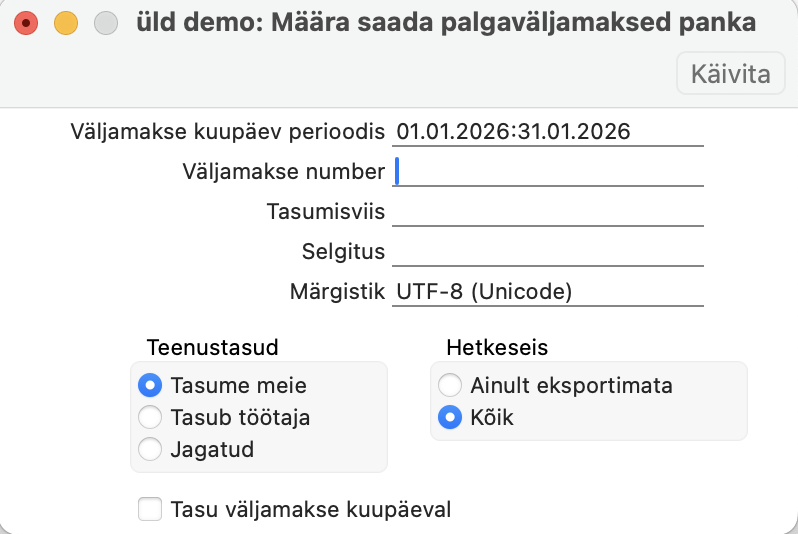The width and height of the screenshot is (798, 534).
Task: Select the Jagatud radio button
Action: pyautogui.click(x=150, y=449)
